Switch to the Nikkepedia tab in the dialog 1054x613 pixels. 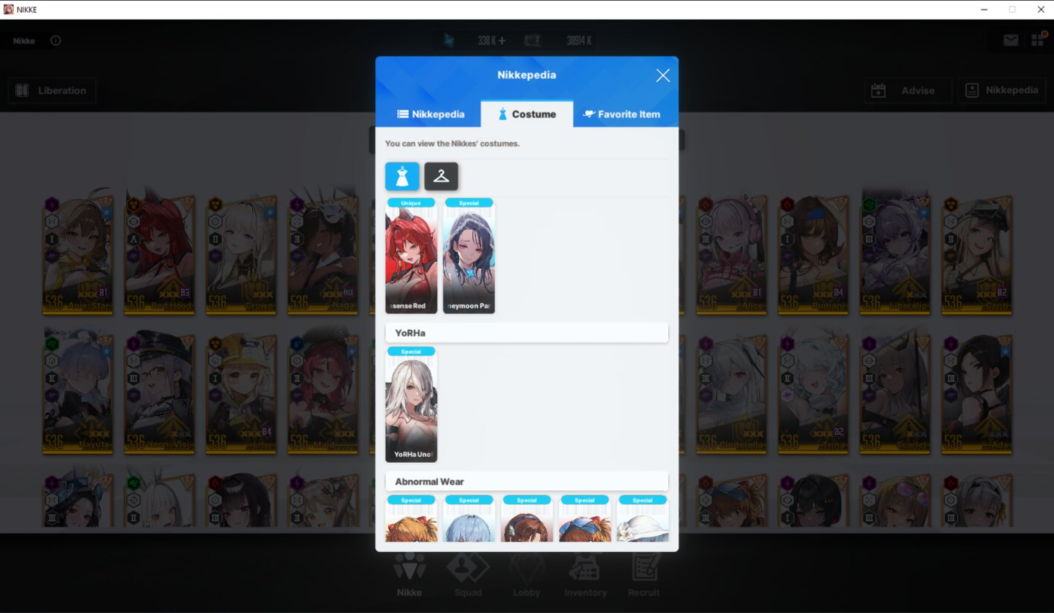click(431, 114)
